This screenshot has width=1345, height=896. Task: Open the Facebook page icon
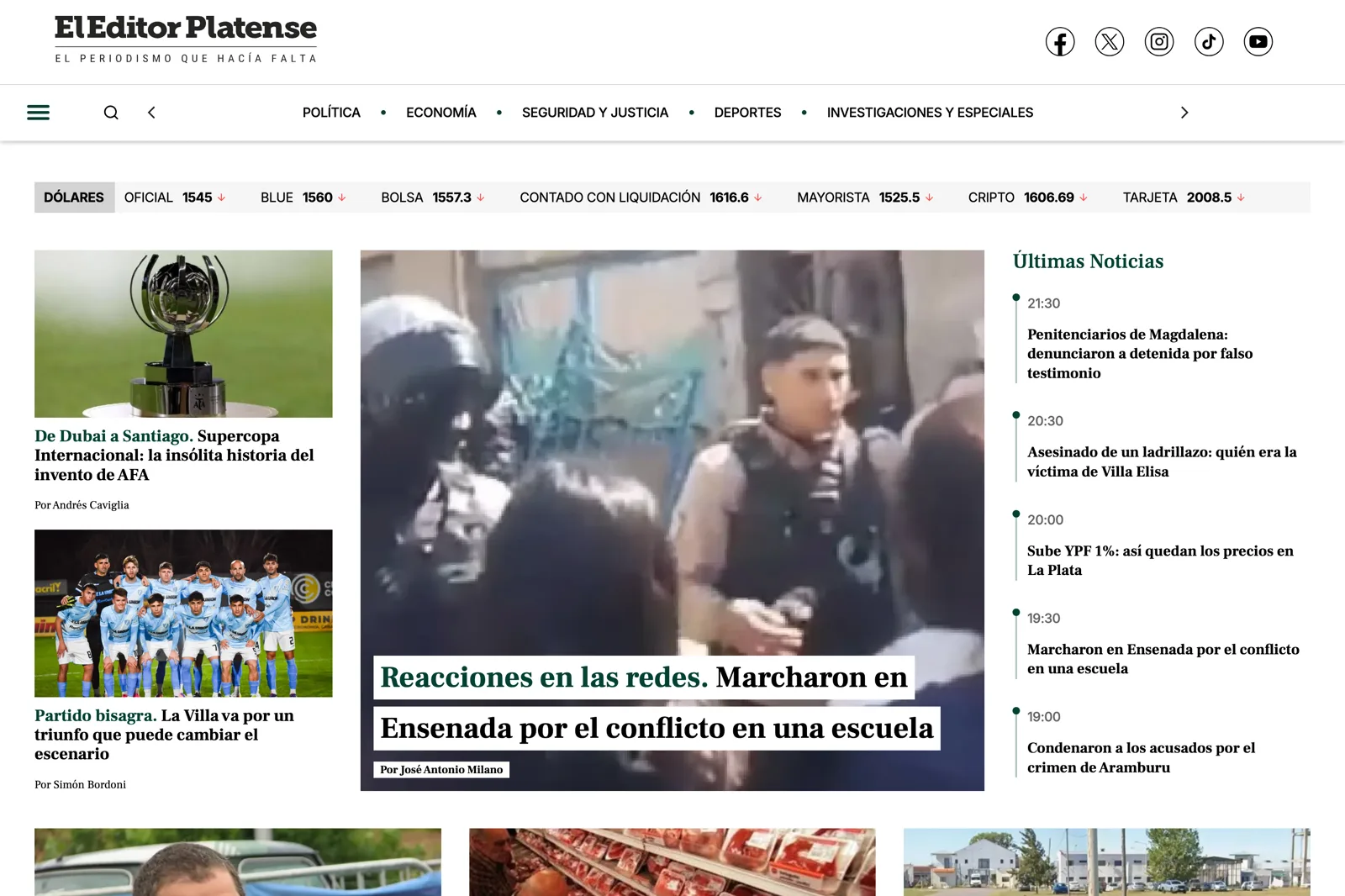tap(1060, 41)
